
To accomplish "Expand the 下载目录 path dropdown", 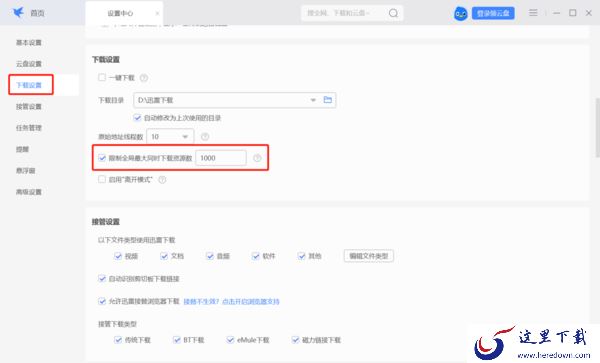I will click(x=313, y=100).
